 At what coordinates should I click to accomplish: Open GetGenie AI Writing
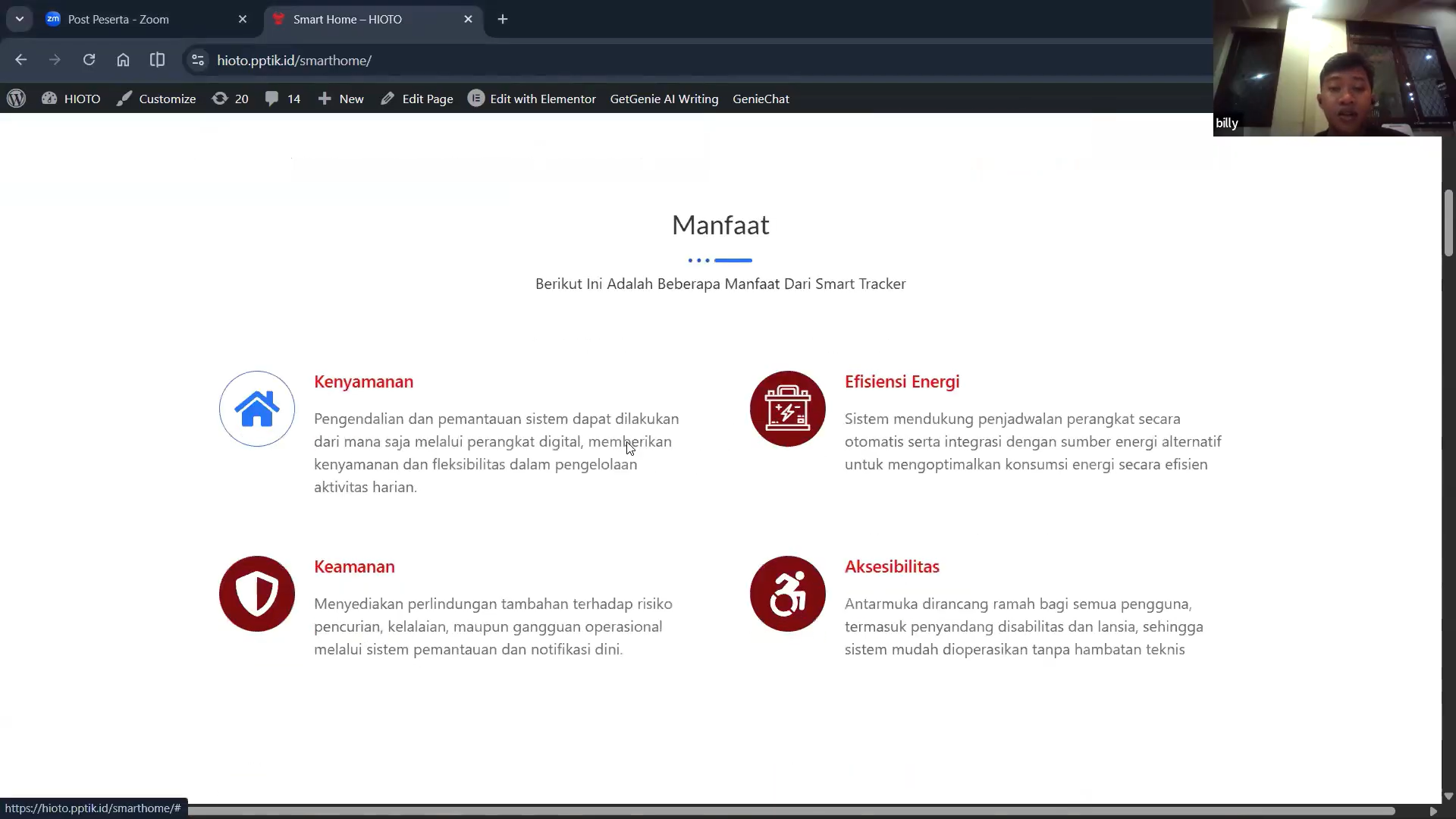point(664,99)
